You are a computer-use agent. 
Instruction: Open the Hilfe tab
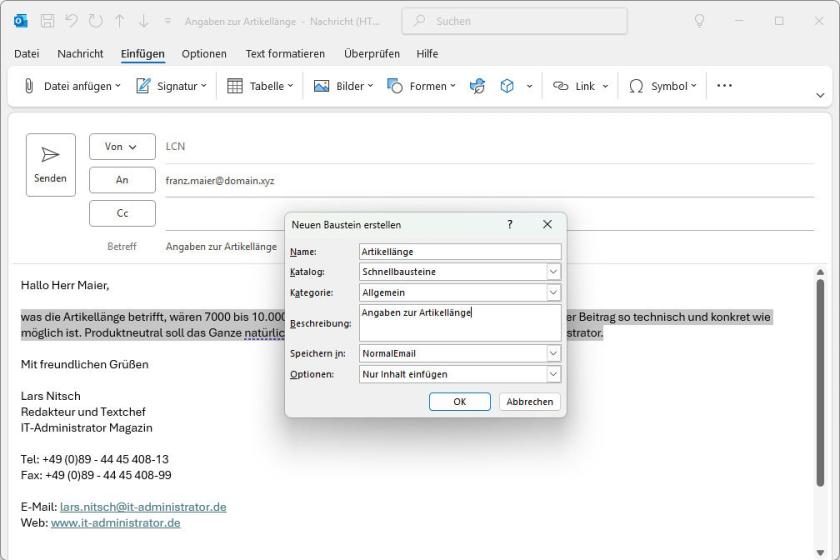point(427,54)
